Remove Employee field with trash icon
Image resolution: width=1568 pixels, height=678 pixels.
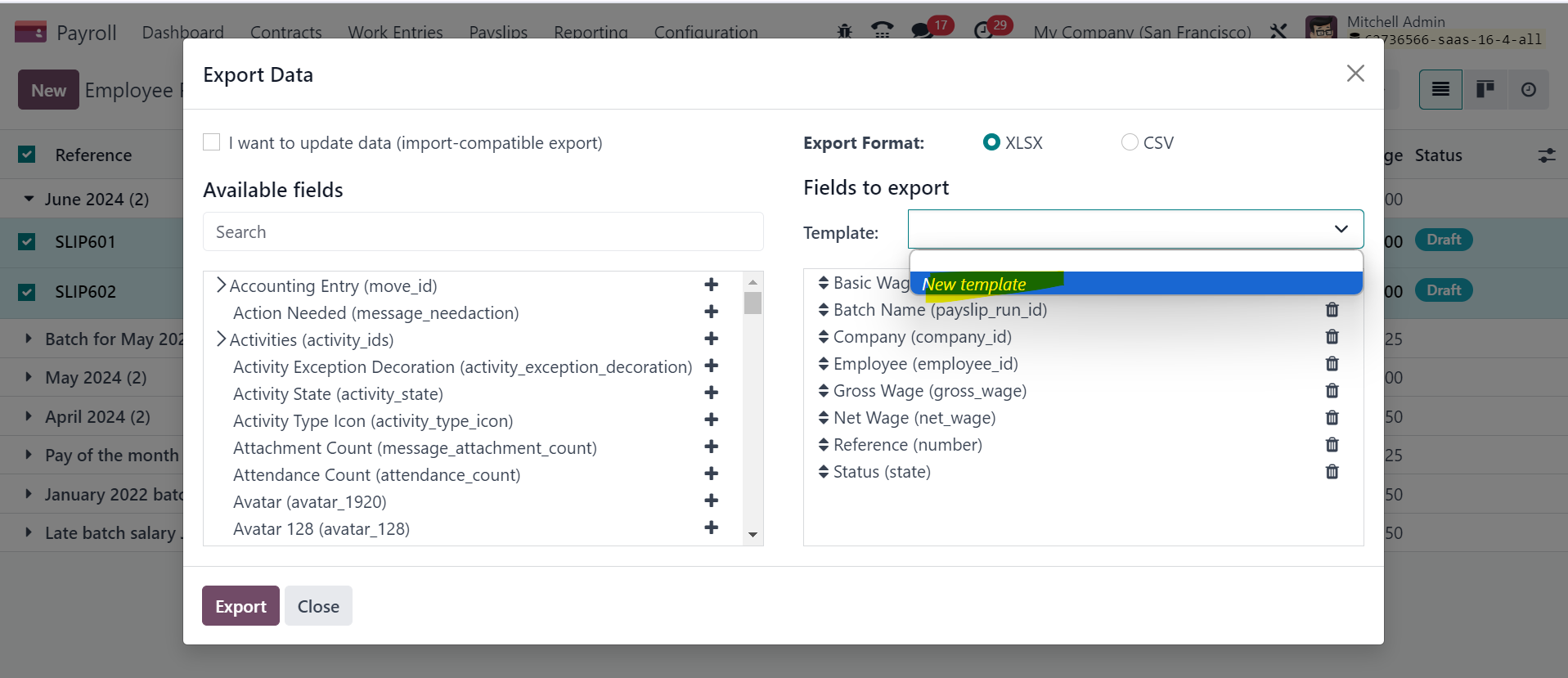1332,364
